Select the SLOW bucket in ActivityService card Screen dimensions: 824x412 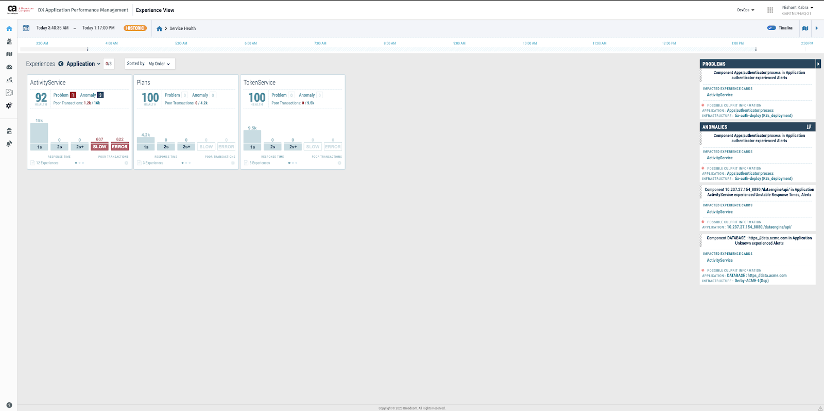99,146
